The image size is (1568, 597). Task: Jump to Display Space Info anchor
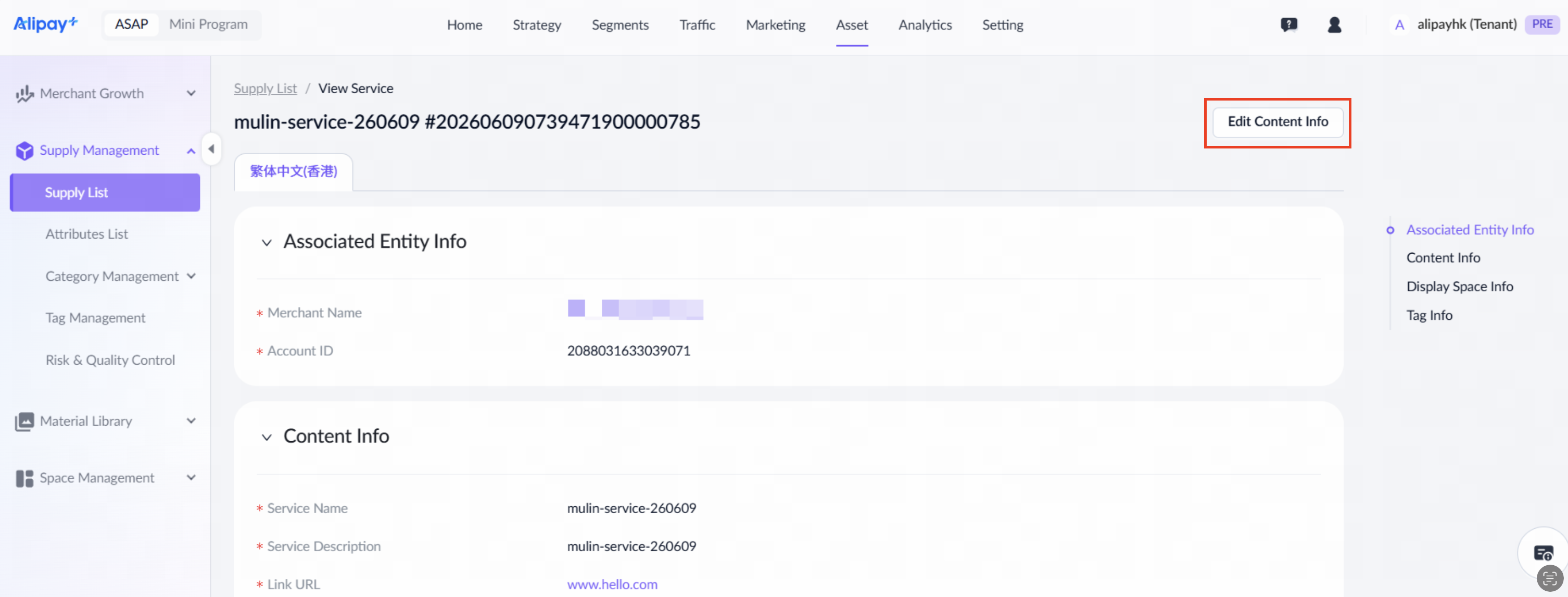(x=1460, y=287)
